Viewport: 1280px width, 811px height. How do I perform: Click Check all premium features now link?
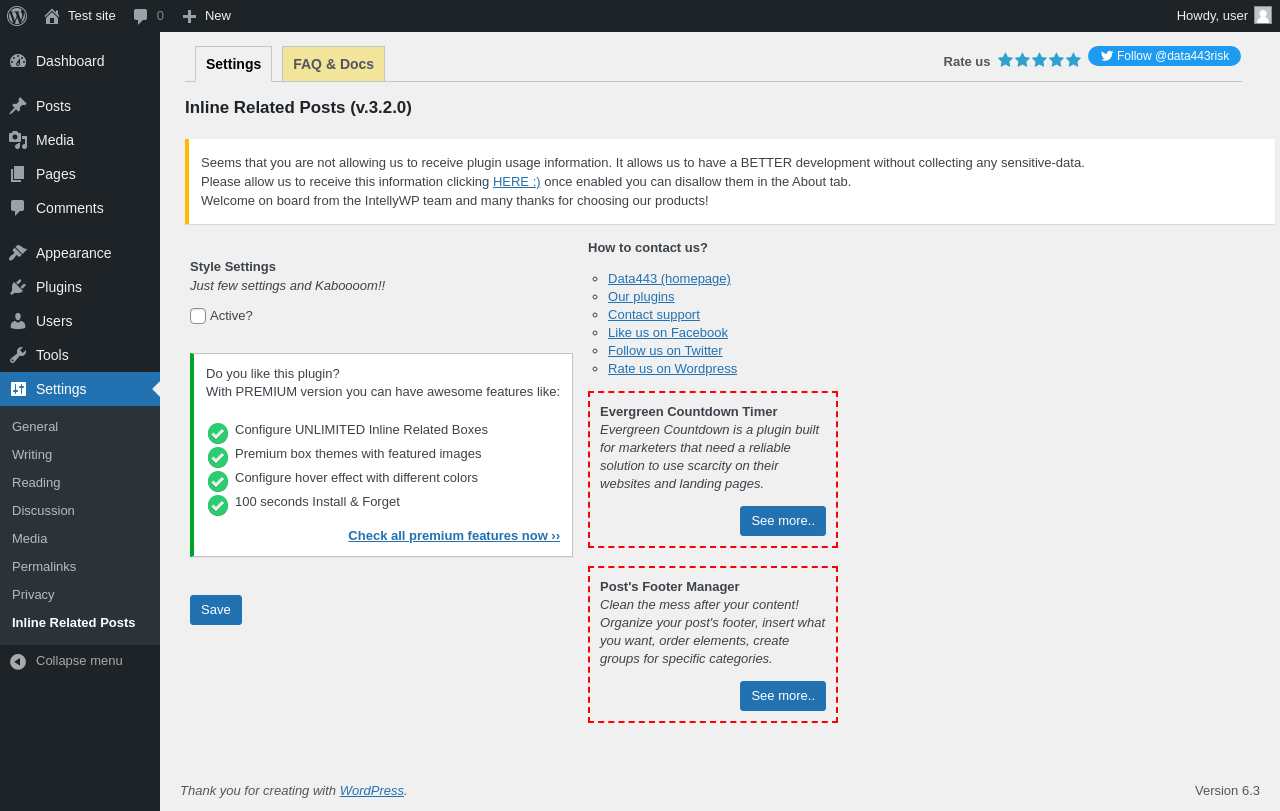[x=454, y=536]
